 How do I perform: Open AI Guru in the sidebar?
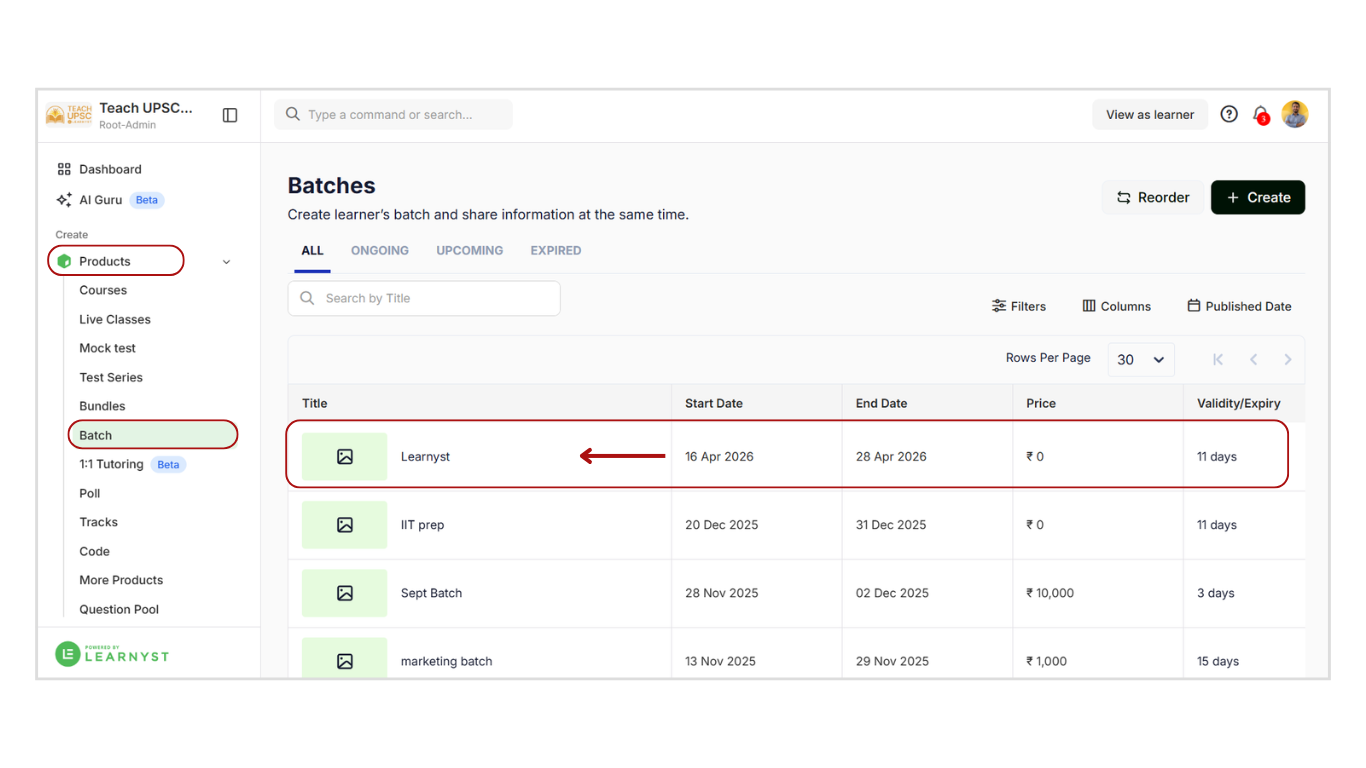click(x=100, y=200)
